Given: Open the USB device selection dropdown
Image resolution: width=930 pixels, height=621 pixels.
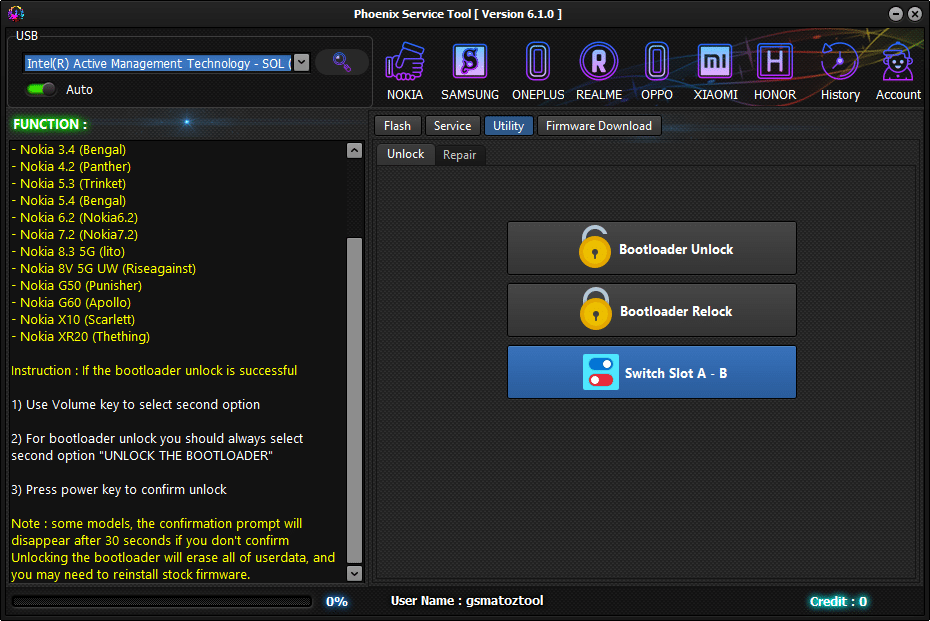Looking at the screenshot, I should point(301,62).
